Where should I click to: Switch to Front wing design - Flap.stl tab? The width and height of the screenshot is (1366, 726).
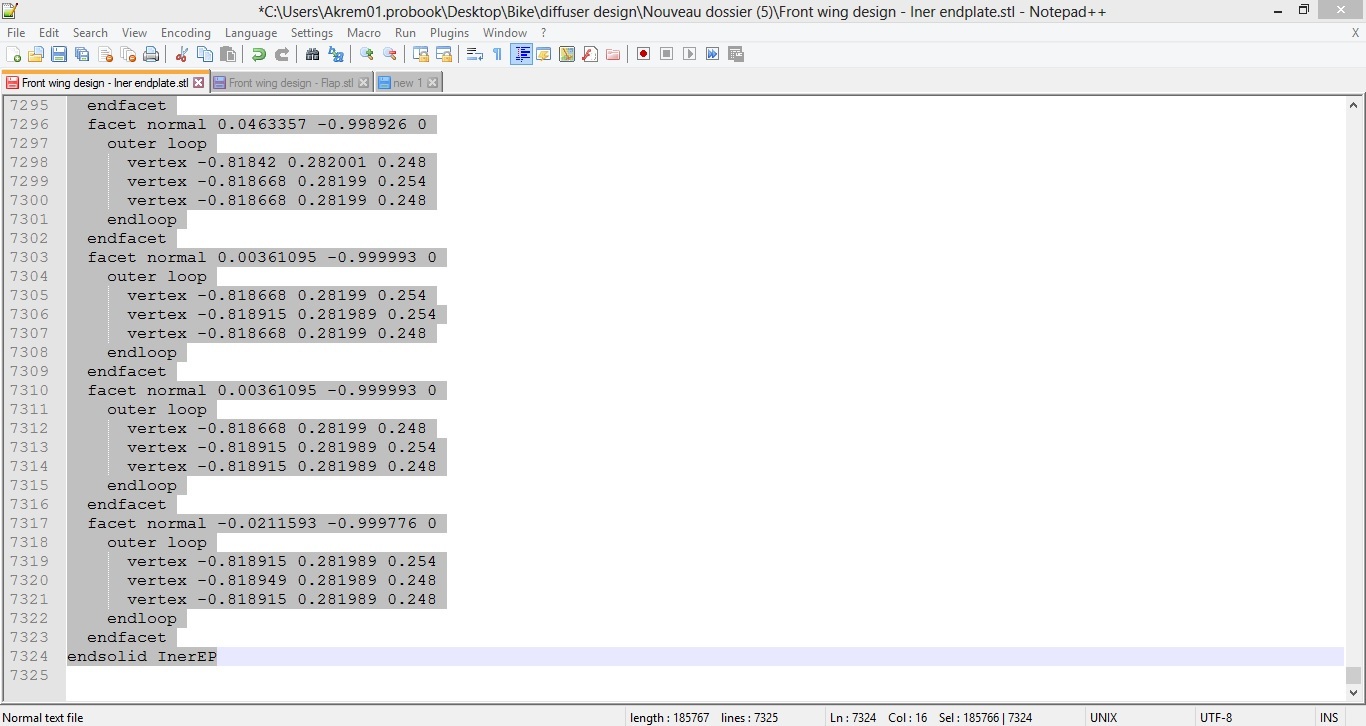click(x=291, y=83)
